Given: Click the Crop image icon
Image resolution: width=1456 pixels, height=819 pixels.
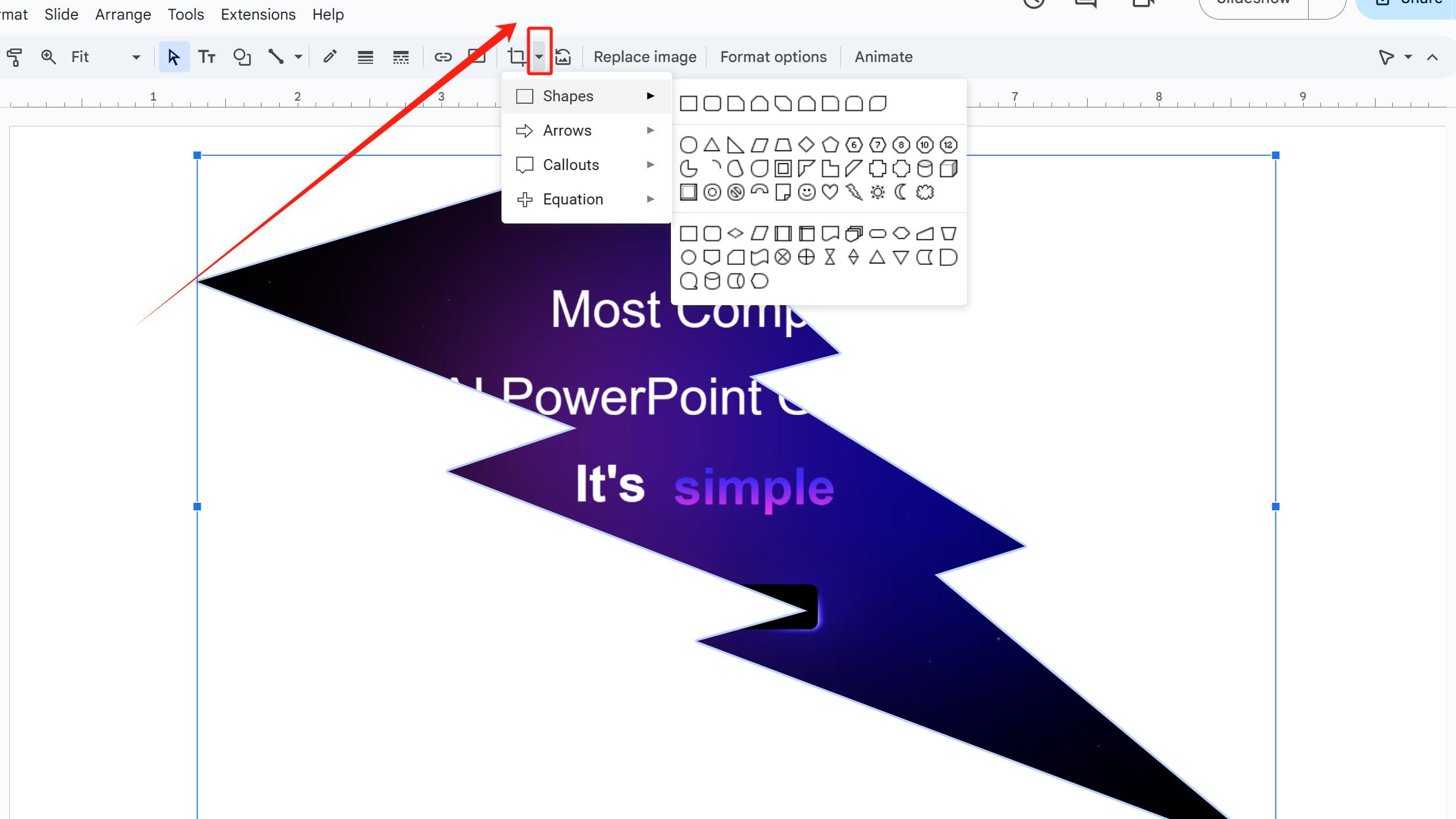Looking at the screenshot, I should pos(517,57).
